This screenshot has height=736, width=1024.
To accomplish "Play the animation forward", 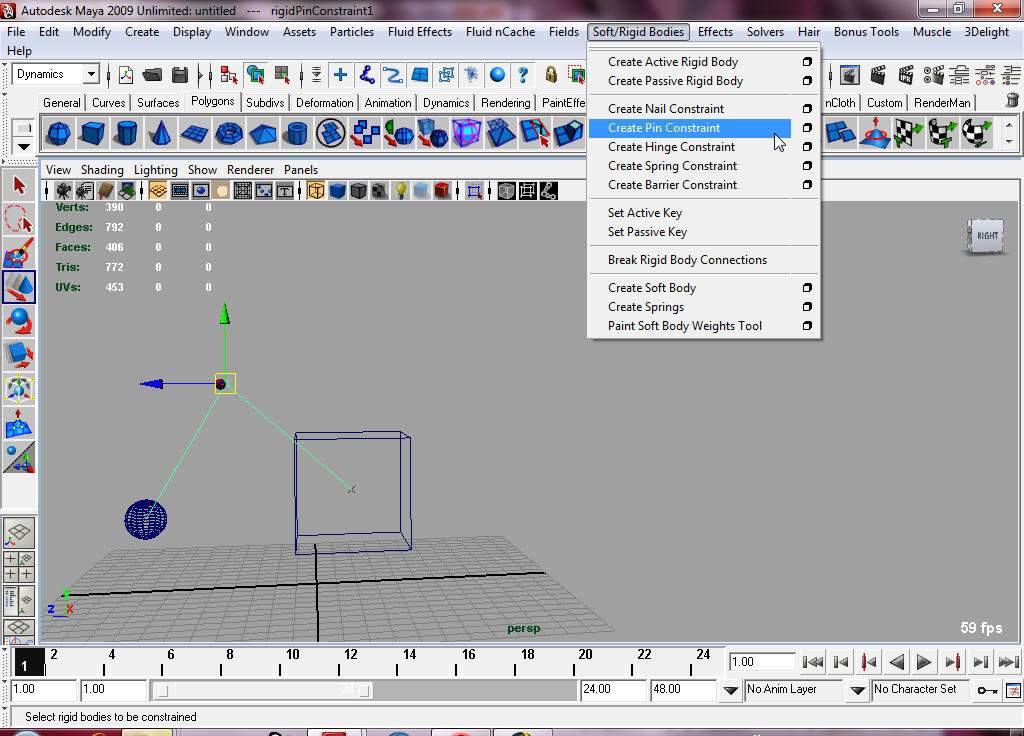I will pyautogui.click(x=923, y=662).
